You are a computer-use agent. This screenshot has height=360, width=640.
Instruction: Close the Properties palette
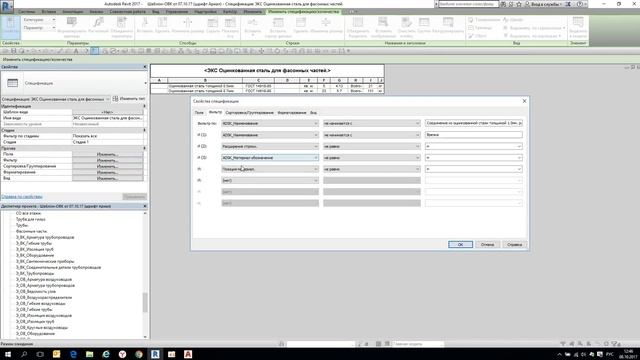[x=145, y=67]
